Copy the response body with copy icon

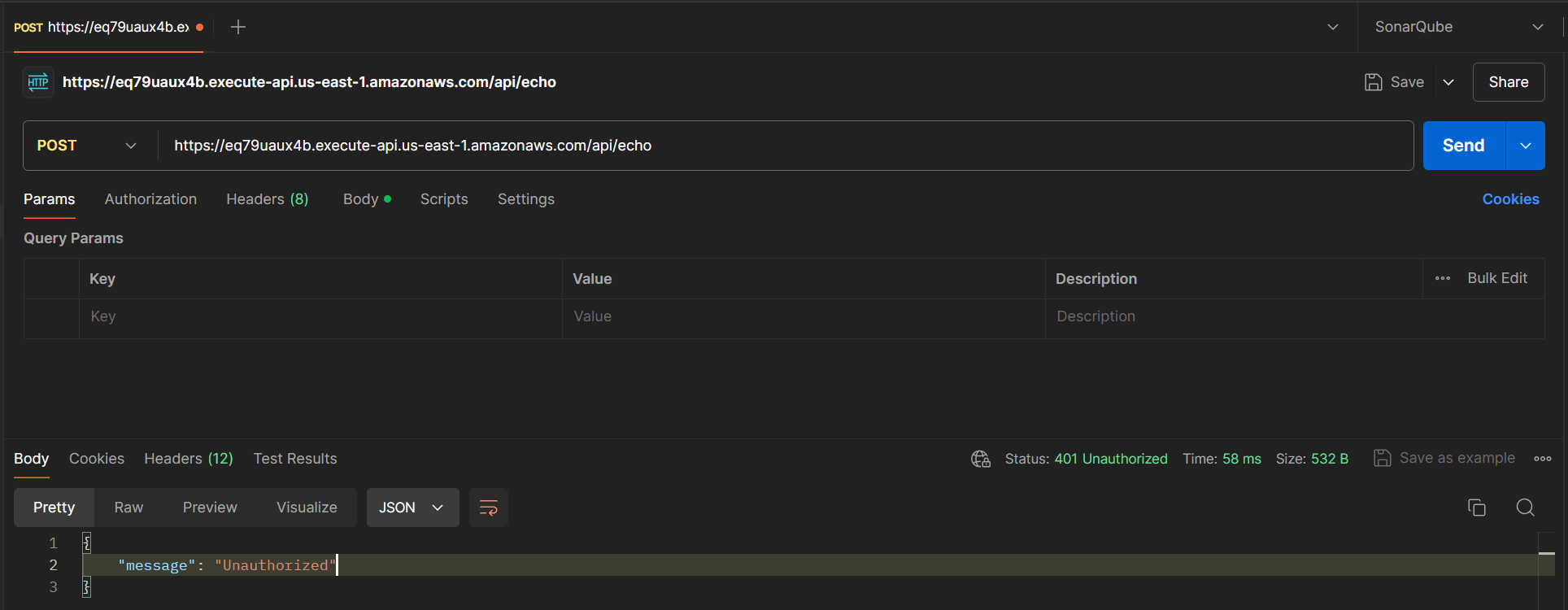click(x=1477, y=508)
